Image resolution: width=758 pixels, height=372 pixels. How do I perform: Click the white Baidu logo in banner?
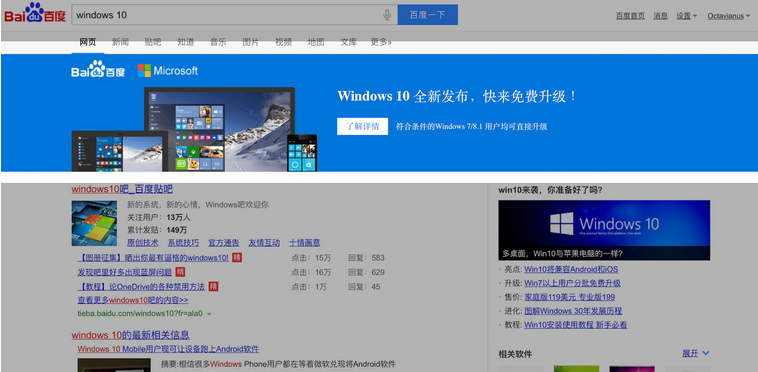98,70
